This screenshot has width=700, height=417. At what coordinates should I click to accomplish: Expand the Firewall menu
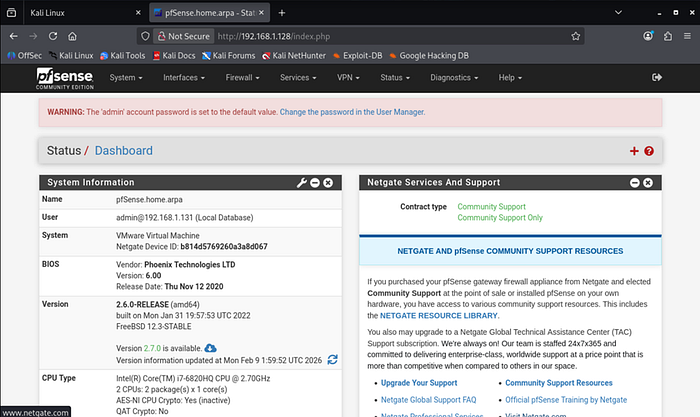242,77
